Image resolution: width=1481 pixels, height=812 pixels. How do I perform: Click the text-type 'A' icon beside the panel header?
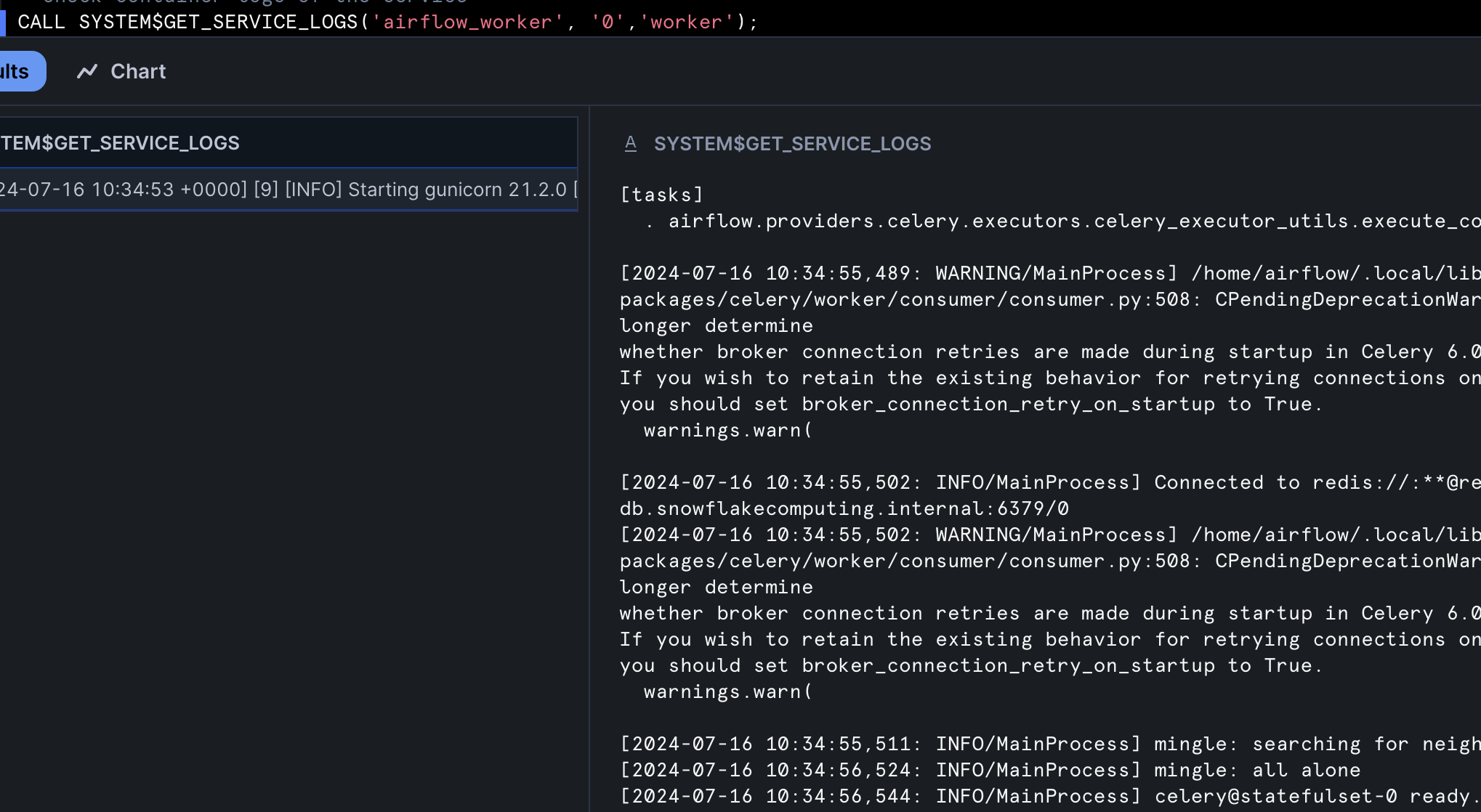631,144
